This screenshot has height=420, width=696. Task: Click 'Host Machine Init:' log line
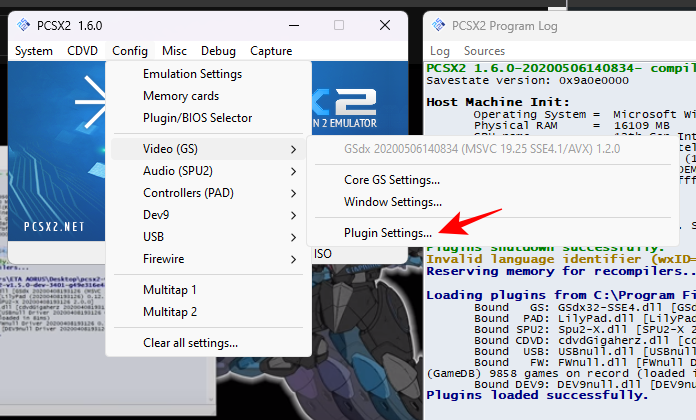pyautogui.click(x=498, y=102)
